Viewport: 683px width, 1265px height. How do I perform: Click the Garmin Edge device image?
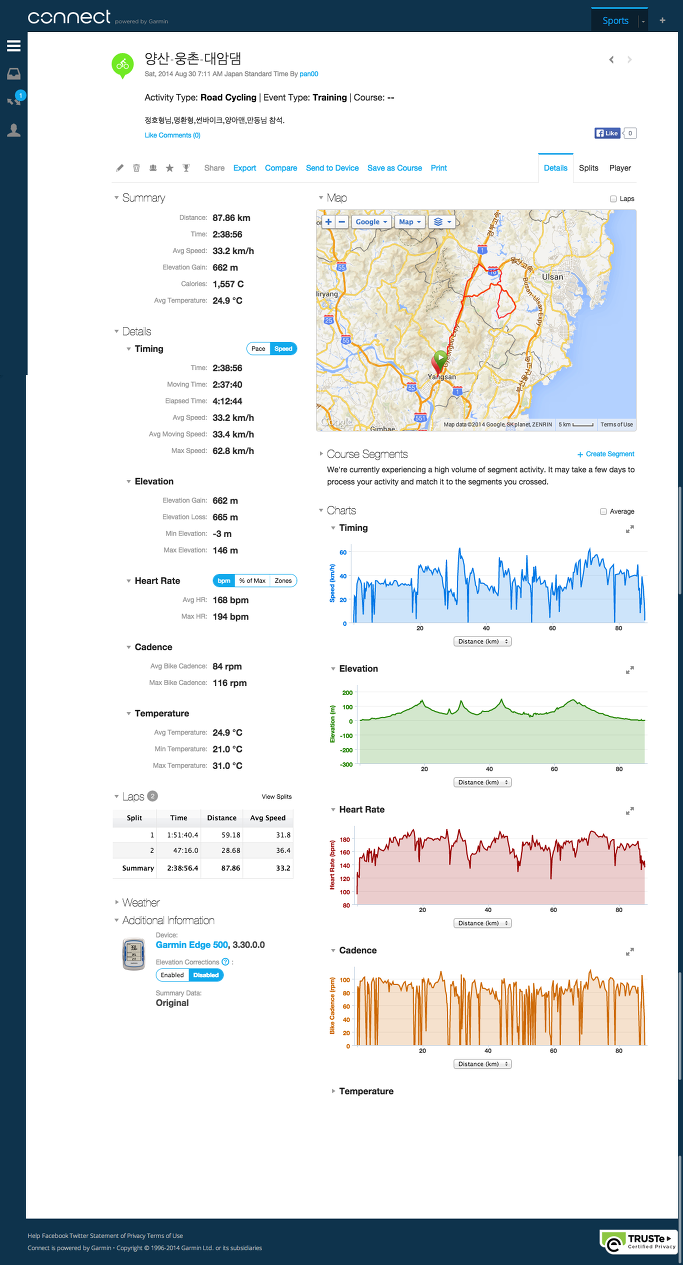134,956
